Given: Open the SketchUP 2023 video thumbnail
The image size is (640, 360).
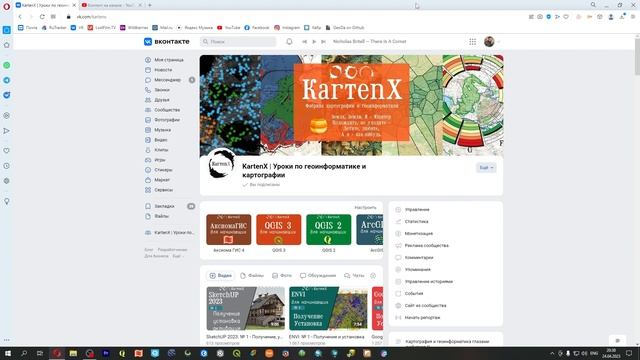Looking at the screenshot, I should (x=246, y=309).
